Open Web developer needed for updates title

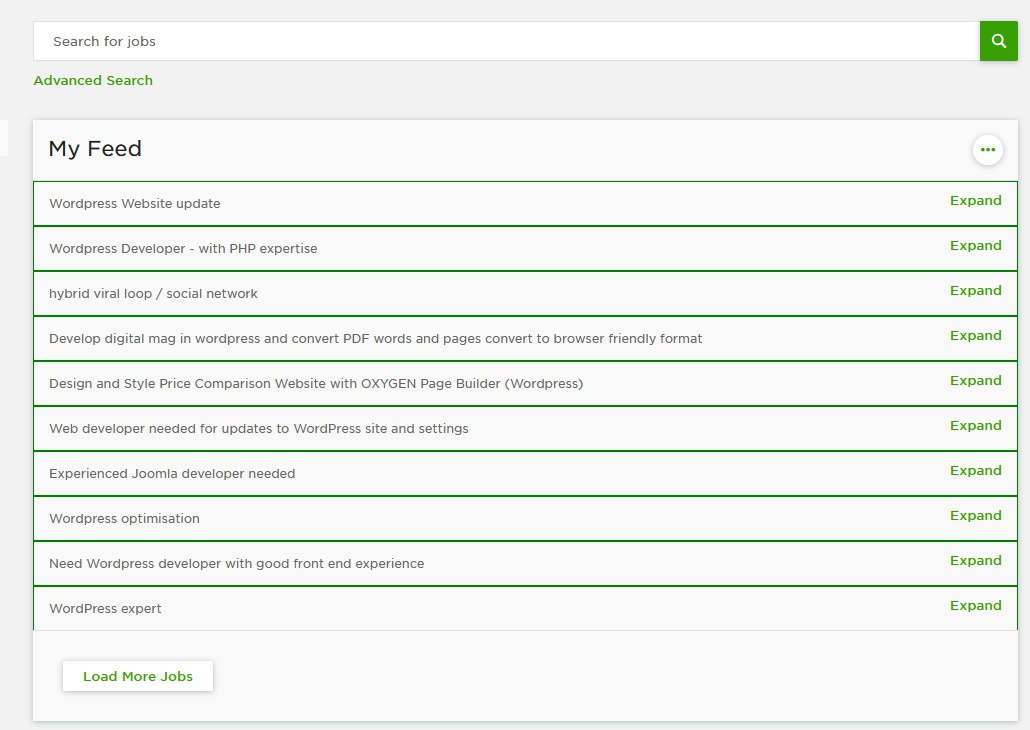[x=259, y=428]
